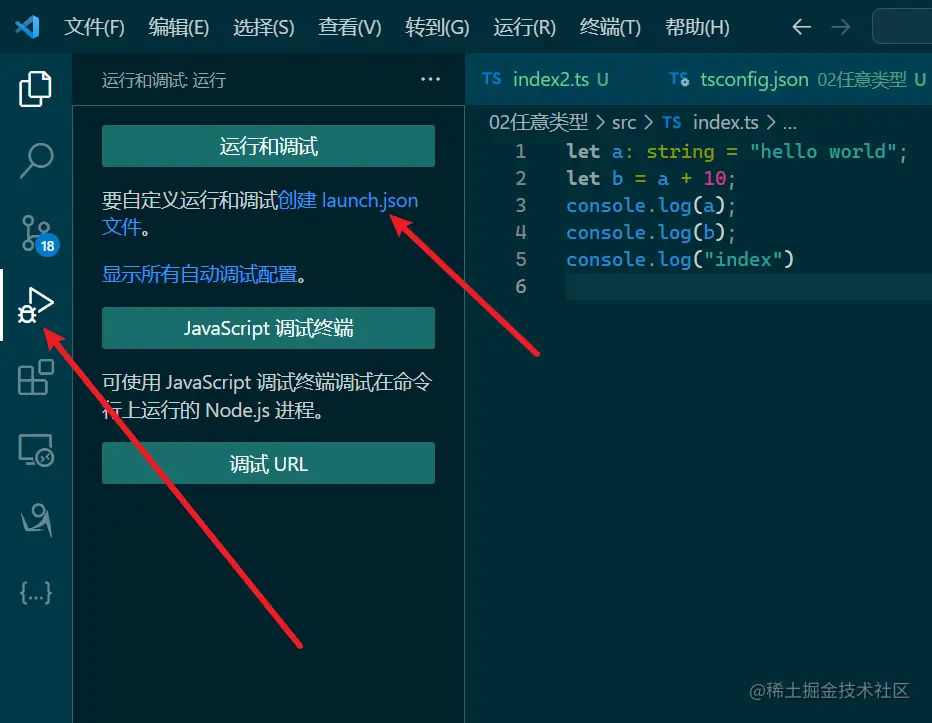Open the 编辑(E) menu
The width and height of the screenshot is (932, 723).
tap(179, 27)
